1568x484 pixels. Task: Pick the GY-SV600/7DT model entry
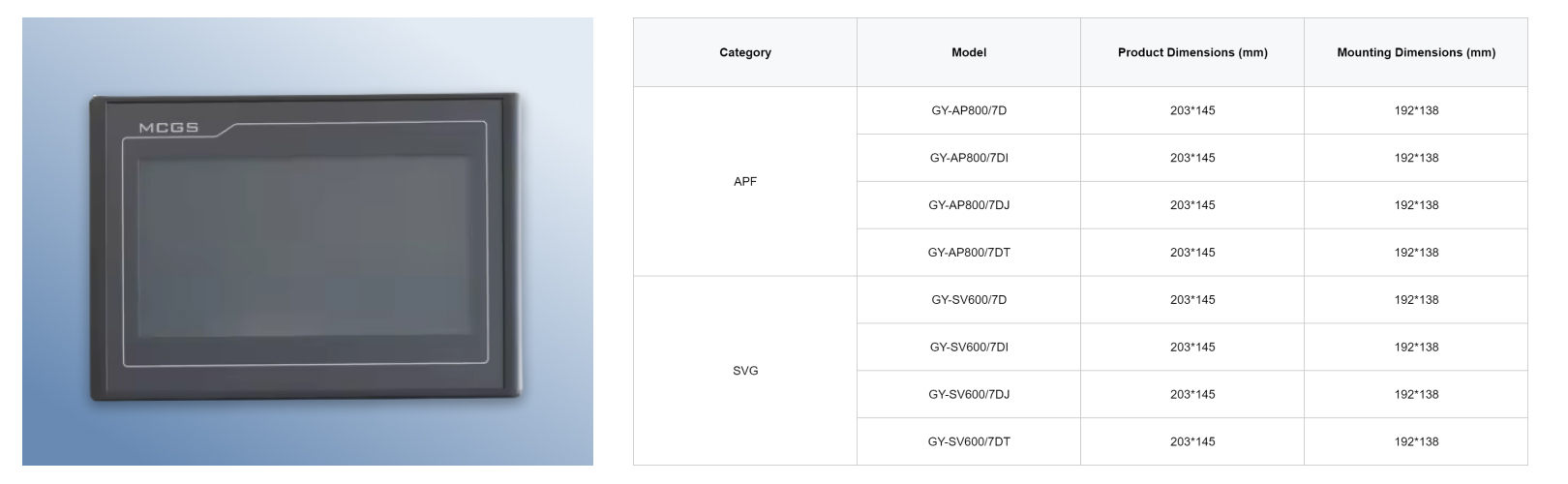pyautogui.click(x=969, y=441)
